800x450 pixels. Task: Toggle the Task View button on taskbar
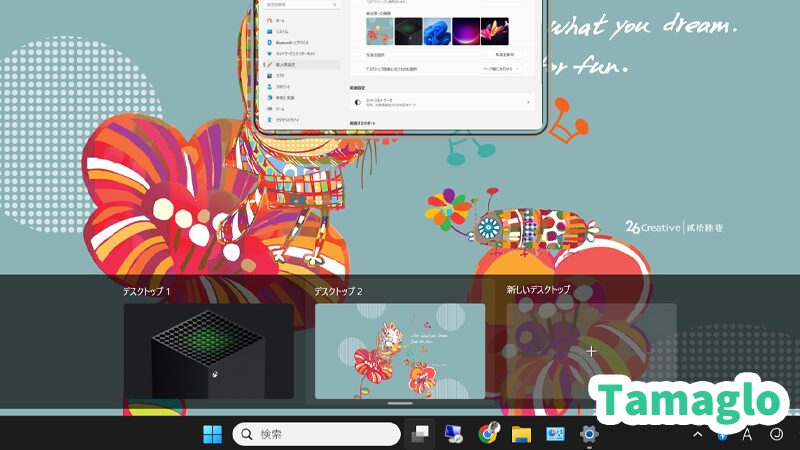[x=420, y=434]
